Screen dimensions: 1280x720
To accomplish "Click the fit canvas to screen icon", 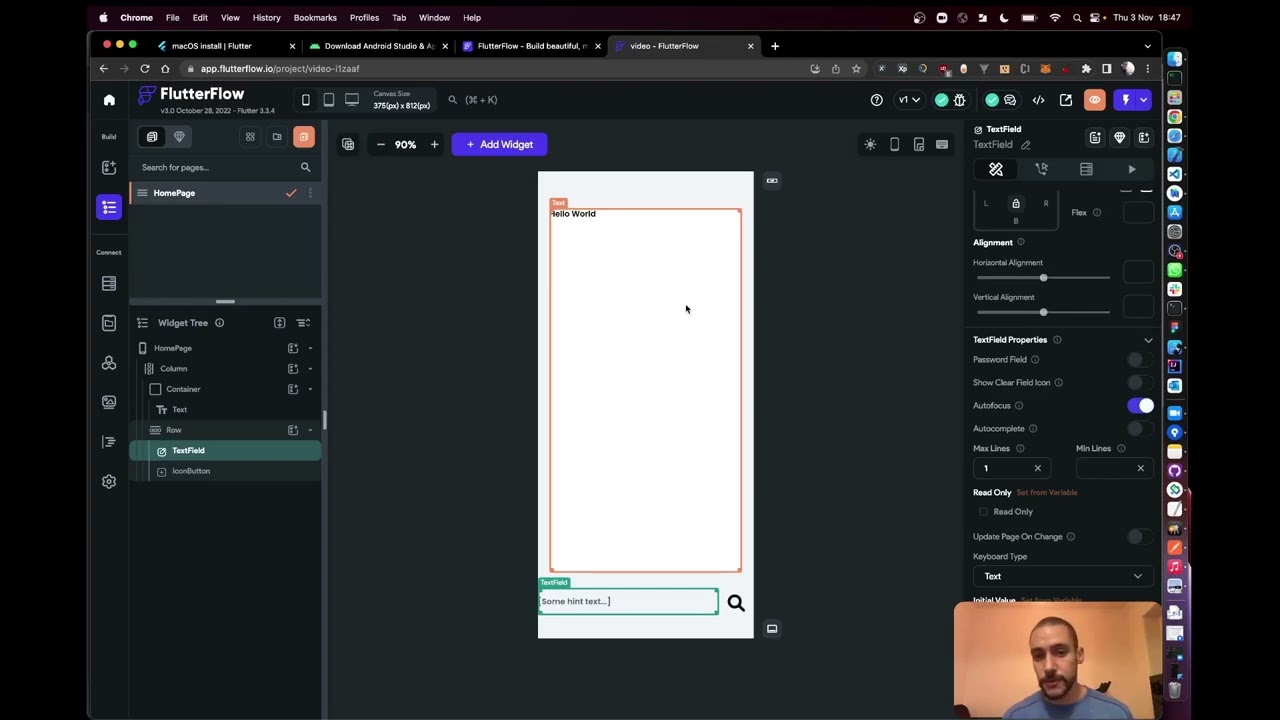I will [348, 145].
